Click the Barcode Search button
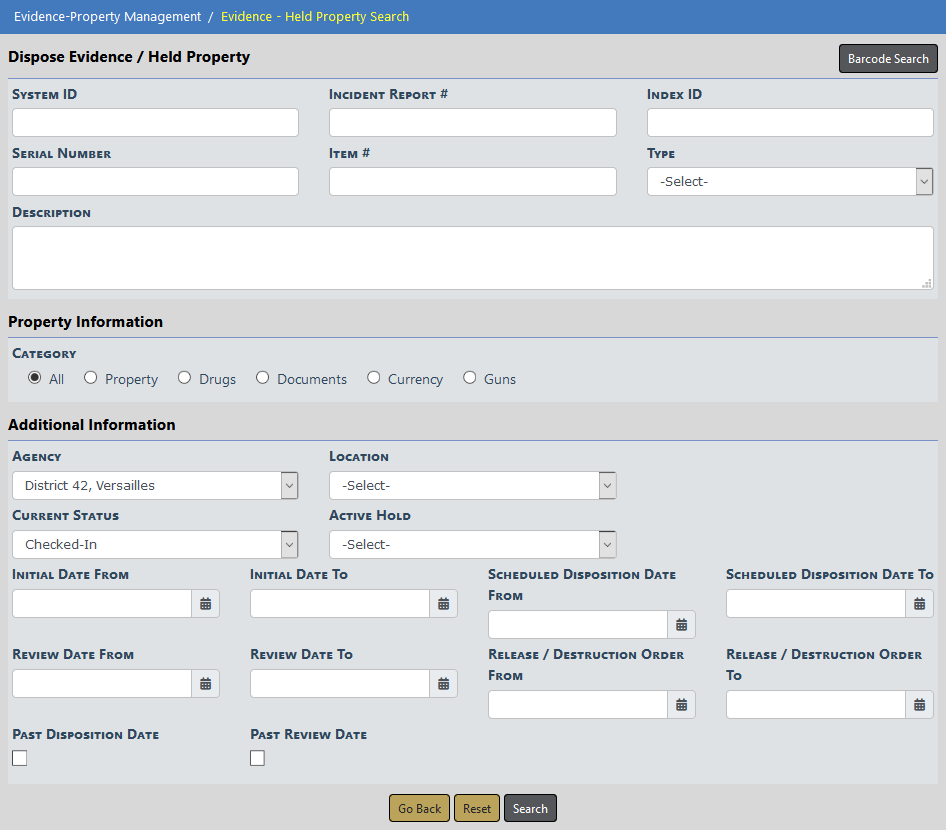Image resolution: width=946 pixels, height=830 pixels. coord(887,59)
